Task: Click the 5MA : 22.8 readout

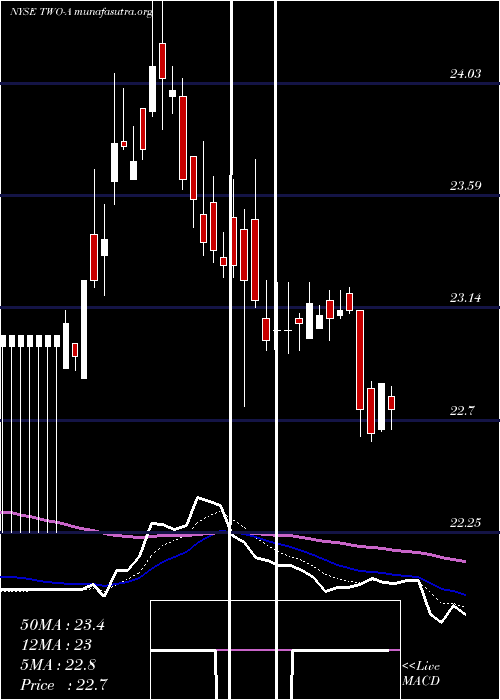Action: pyautogui.click(x=58, y=665)
